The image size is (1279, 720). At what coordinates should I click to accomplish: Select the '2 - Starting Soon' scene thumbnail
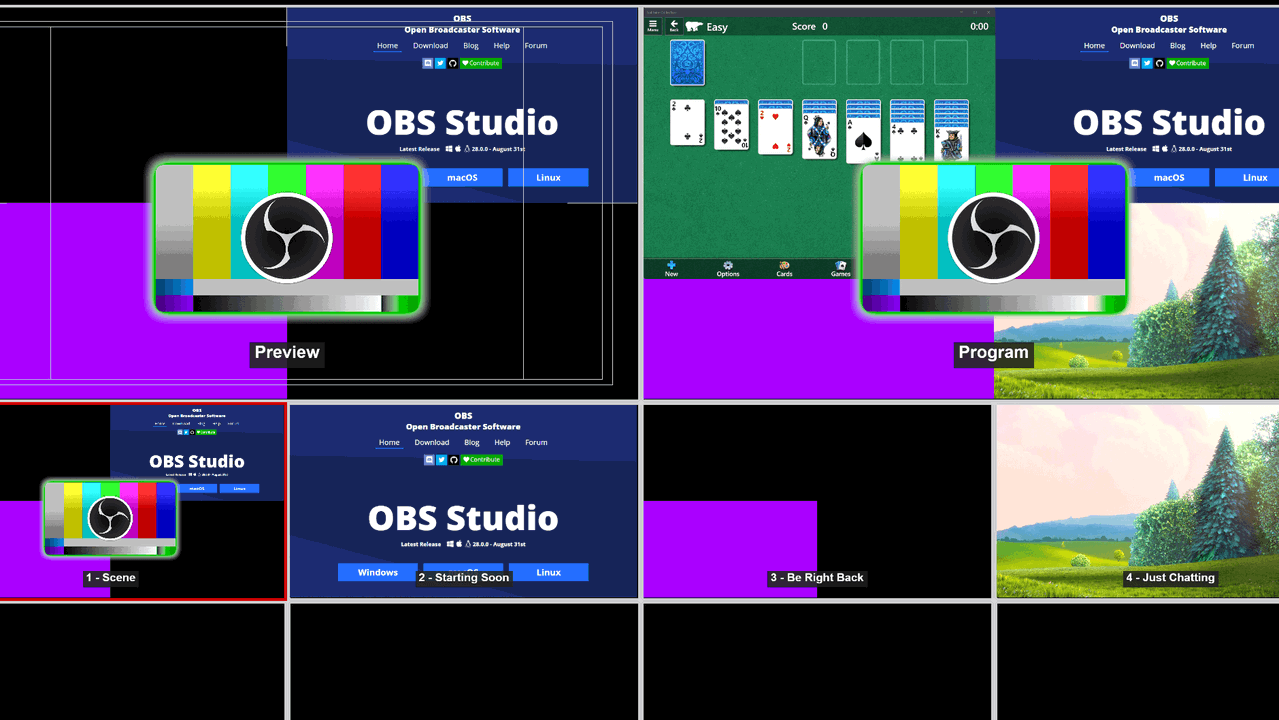462,500
